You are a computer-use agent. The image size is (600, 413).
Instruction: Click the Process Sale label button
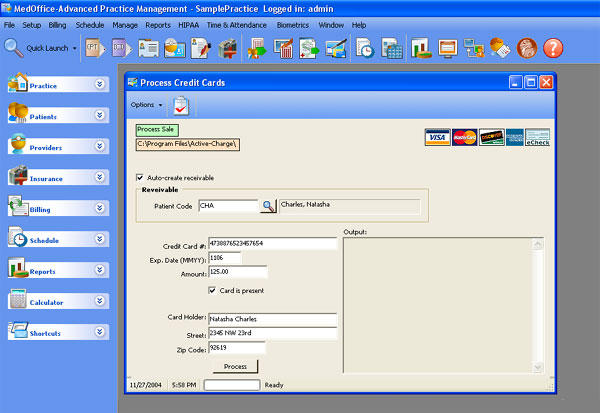click(x=155, y=129)
